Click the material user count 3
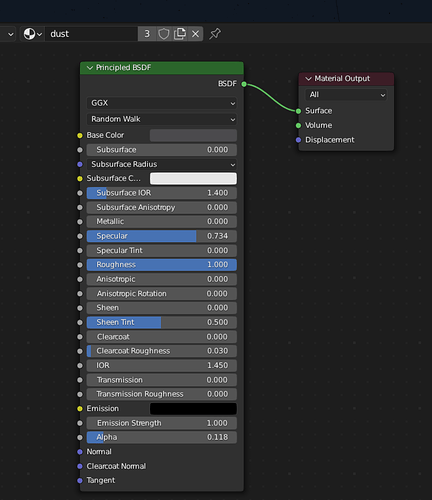This screenshot has height=500, width=432. (147, 34)
